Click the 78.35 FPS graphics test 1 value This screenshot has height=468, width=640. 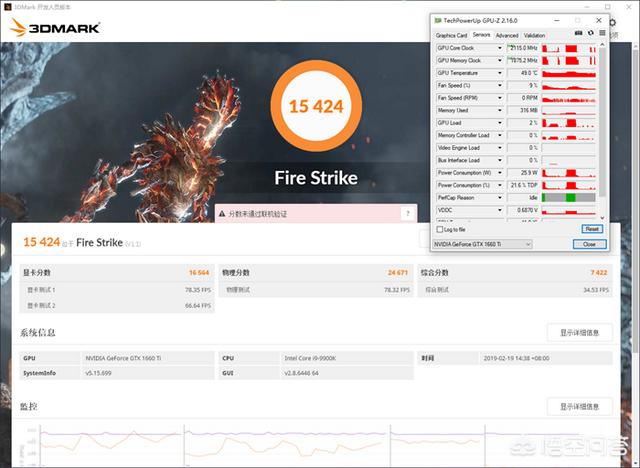pyautogui.click(x=198, y=290)
